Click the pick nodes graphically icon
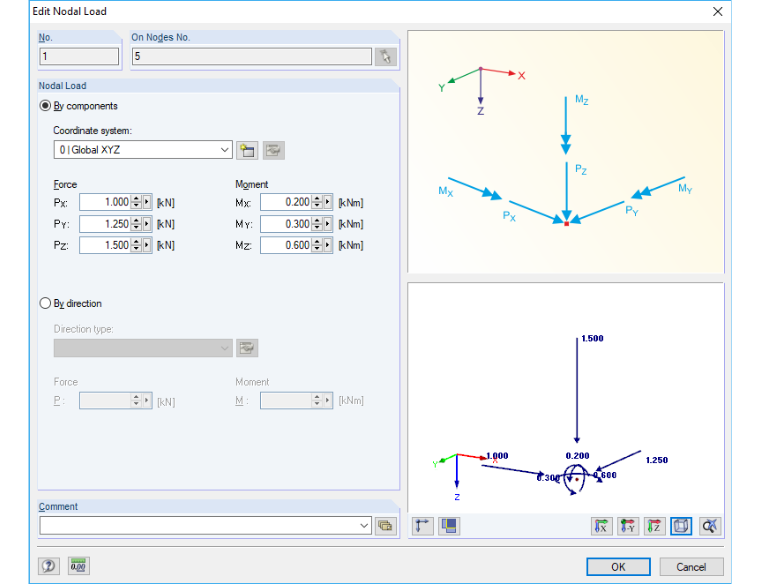Viewport: 760px width, 584px height. 386,57
